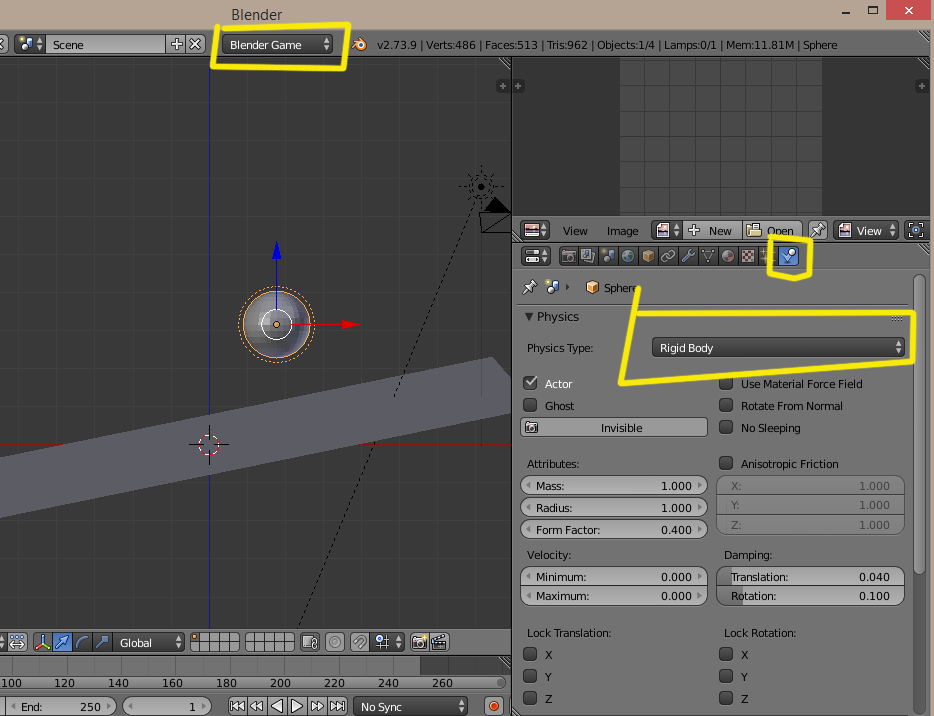Viewport: 934px width, 716px height.
Task: Open the Object Constraints chain tab
Action: click(668, 256)
